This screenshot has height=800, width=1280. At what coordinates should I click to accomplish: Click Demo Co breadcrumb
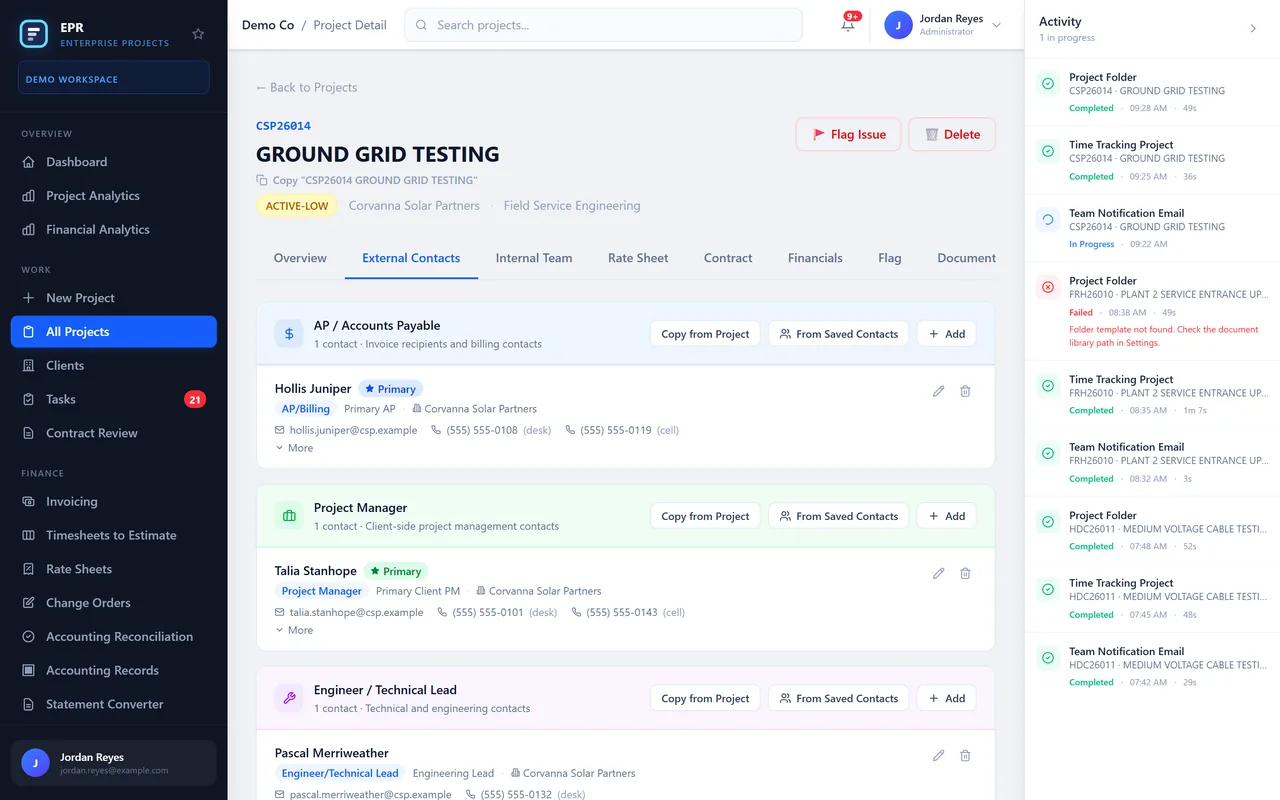pyautogui.click(x=268, y=25)
